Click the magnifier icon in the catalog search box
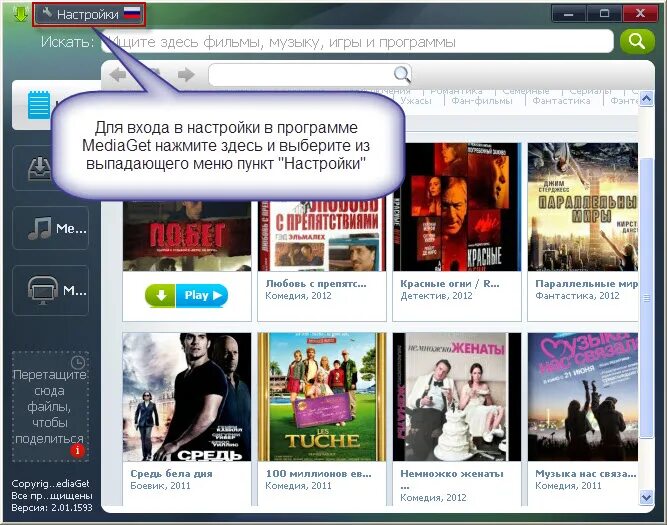 [x=402, y=74]
